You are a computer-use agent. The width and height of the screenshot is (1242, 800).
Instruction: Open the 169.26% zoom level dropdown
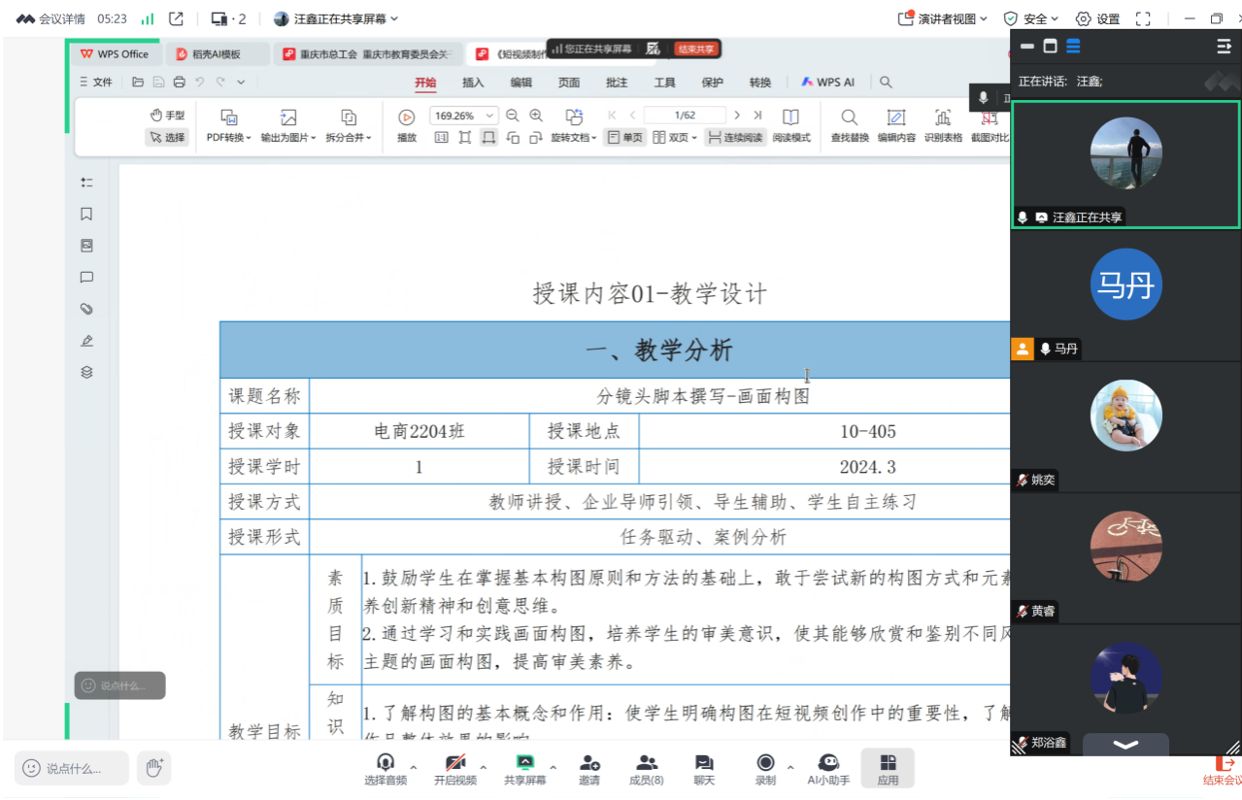click(x=489, y=116)
